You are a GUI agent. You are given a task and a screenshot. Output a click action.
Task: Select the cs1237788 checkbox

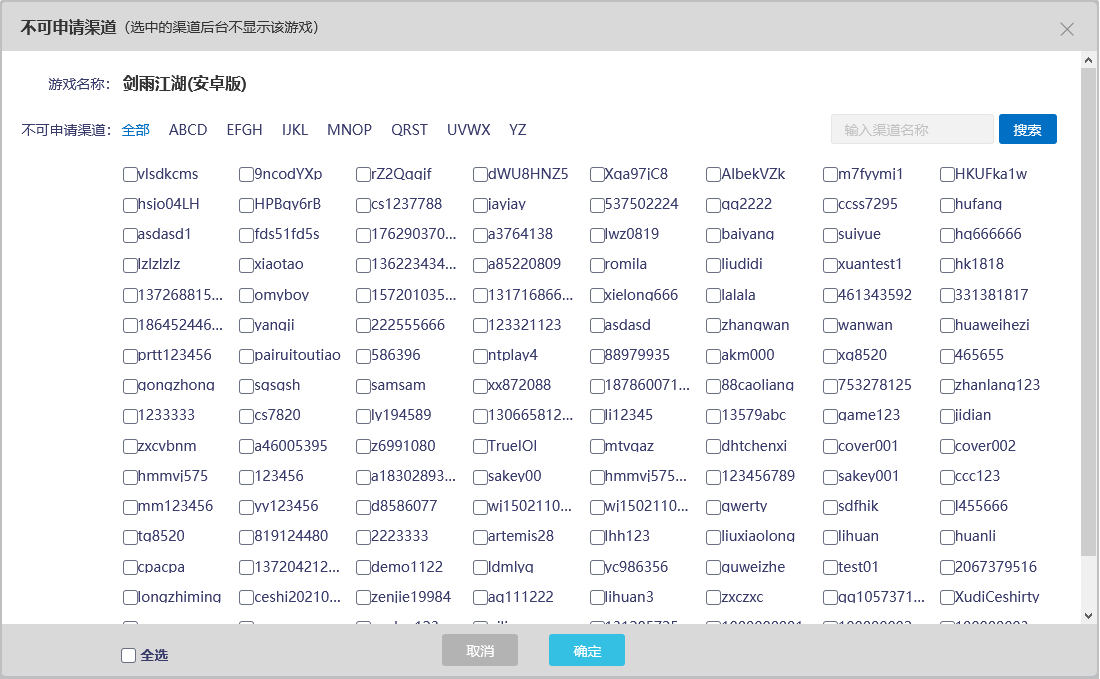tap(363, 205)
